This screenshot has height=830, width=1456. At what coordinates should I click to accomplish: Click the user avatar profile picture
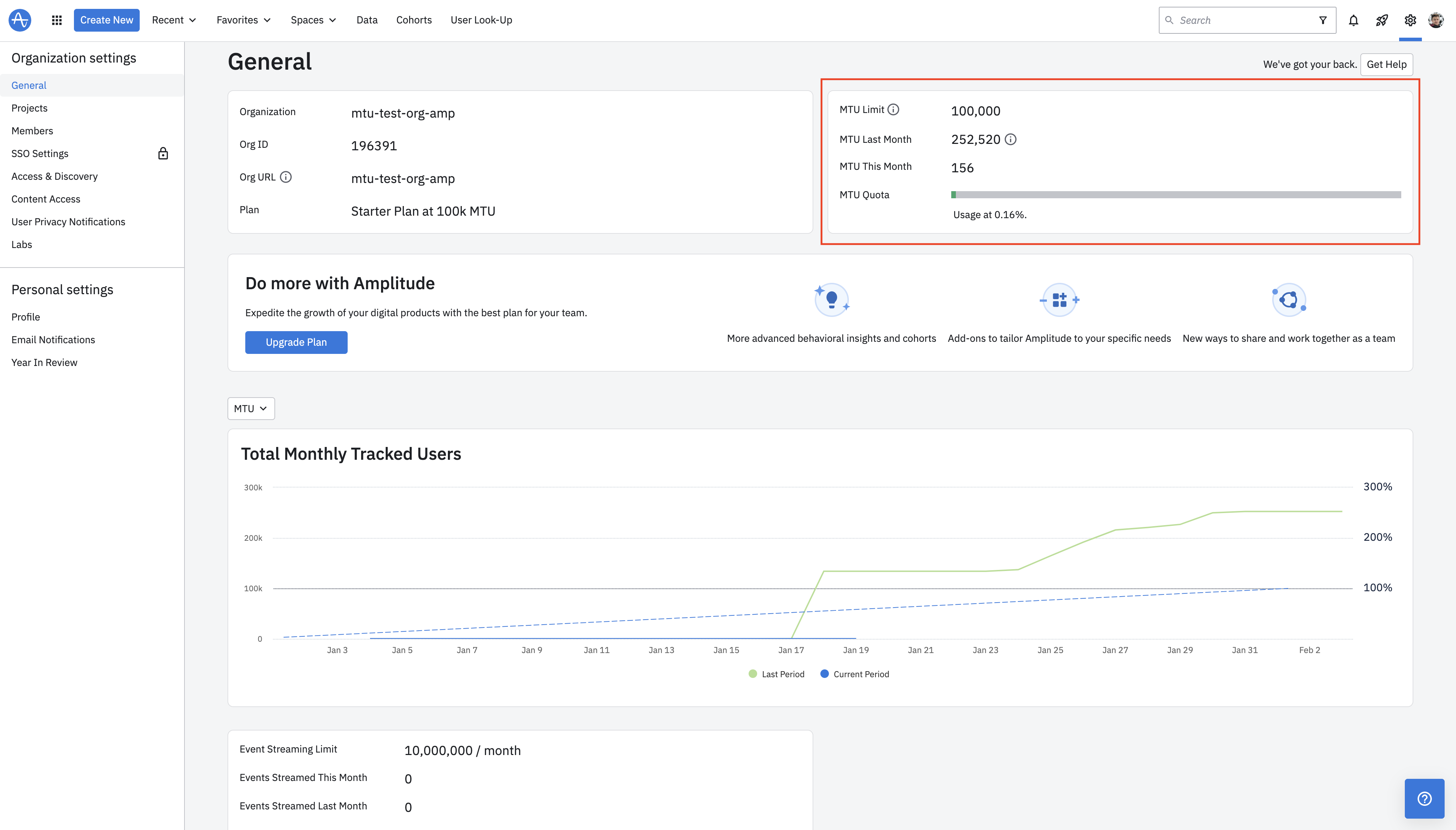pos(1435,20)
